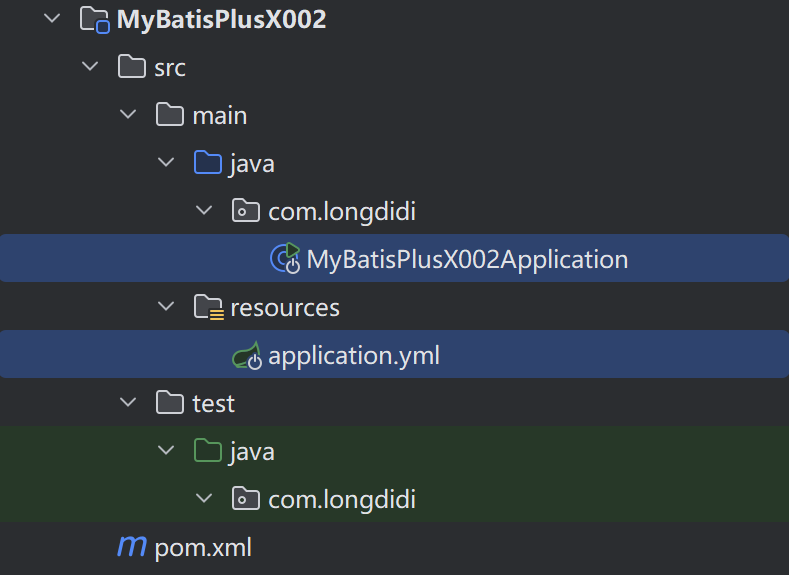Click the resources folder icon
Image resolution: width=789 pixels, height=575 pixels.
click(x=208, y=307)
